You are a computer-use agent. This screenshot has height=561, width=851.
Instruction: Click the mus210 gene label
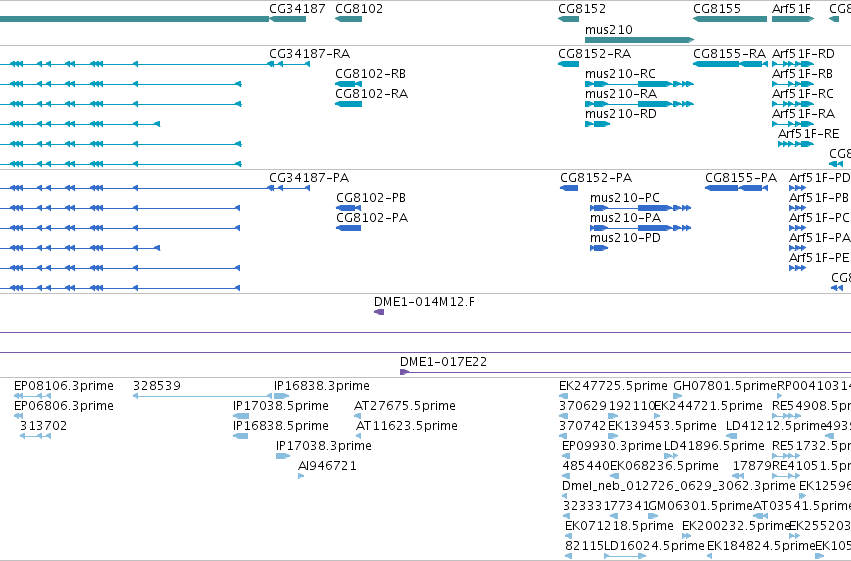[x=608, y=29]
